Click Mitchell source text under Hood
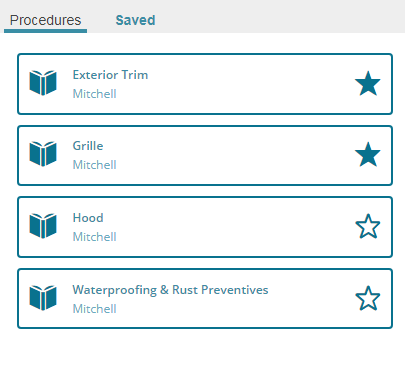Screen dimensions: 405x368 (x=95, y=237)
